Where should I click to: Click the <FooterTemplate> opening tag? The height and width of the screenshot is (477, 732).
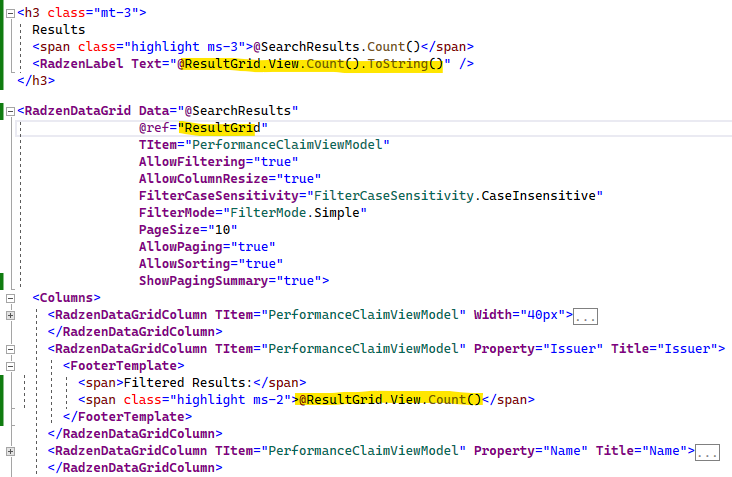[x=124, y=365]
